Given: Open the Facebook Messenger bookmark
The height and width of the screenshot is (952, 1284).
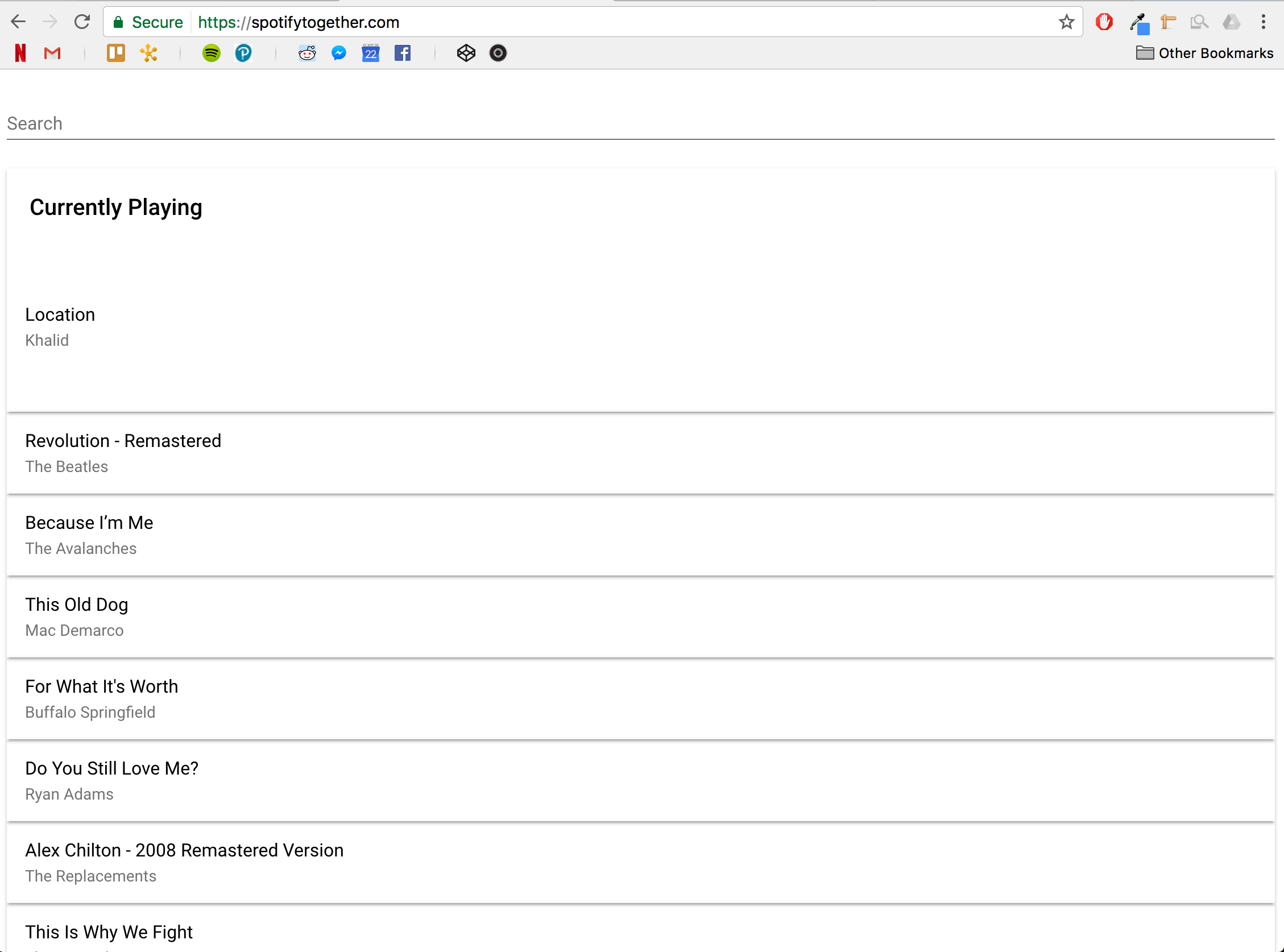Looking at the screenshot, I should click(339, 53).
